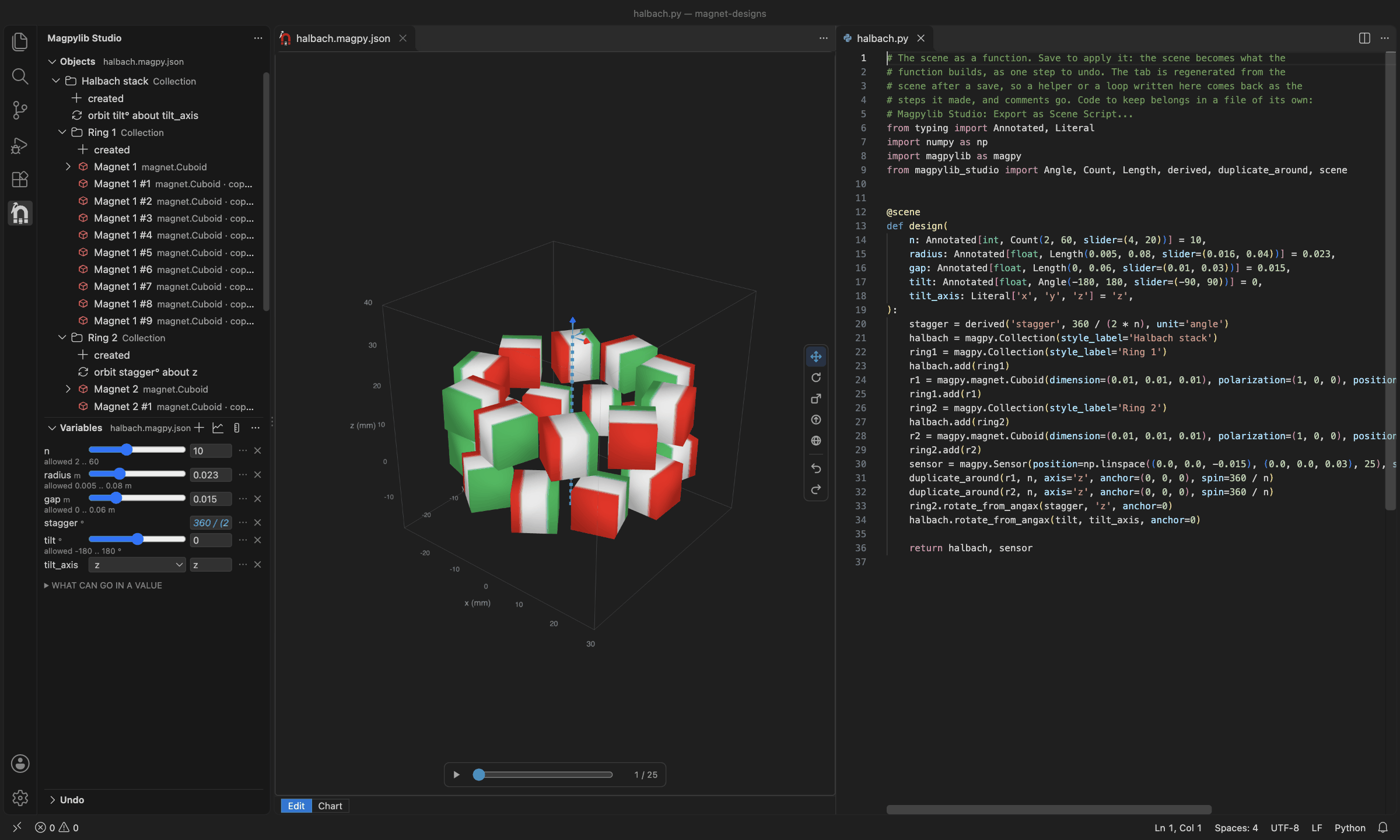Add a new variable with the plus icon

tap(199, 428)
